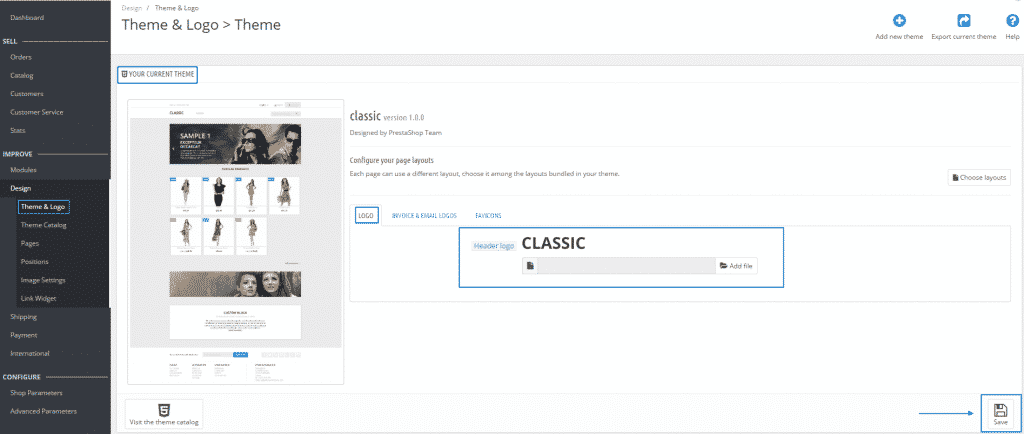This screenshot has width=1024, height=434.
Task: Select the Design sidebar section
Action: click(x=20, y=189)
